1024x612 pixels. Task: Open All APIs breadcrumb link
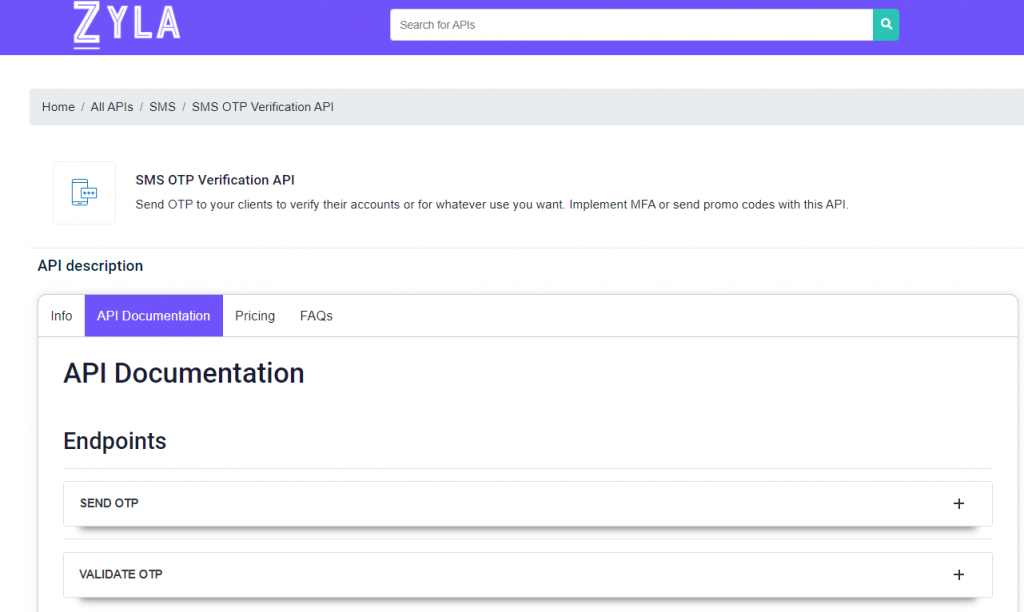tap(112, 107)
